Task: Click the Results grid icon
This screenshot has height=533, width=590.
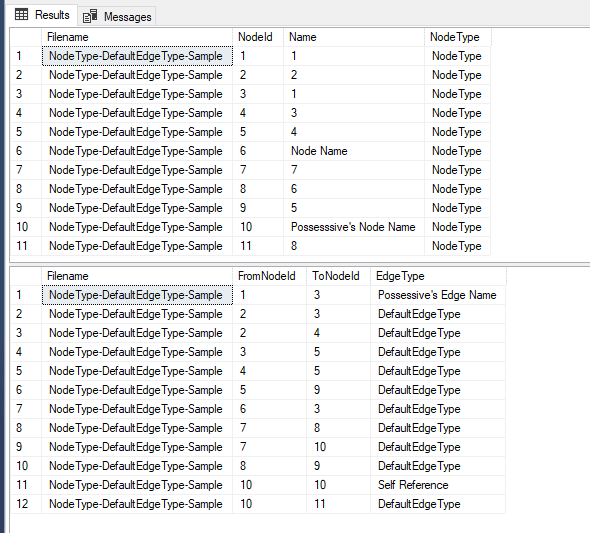Action: coord(21,15)
